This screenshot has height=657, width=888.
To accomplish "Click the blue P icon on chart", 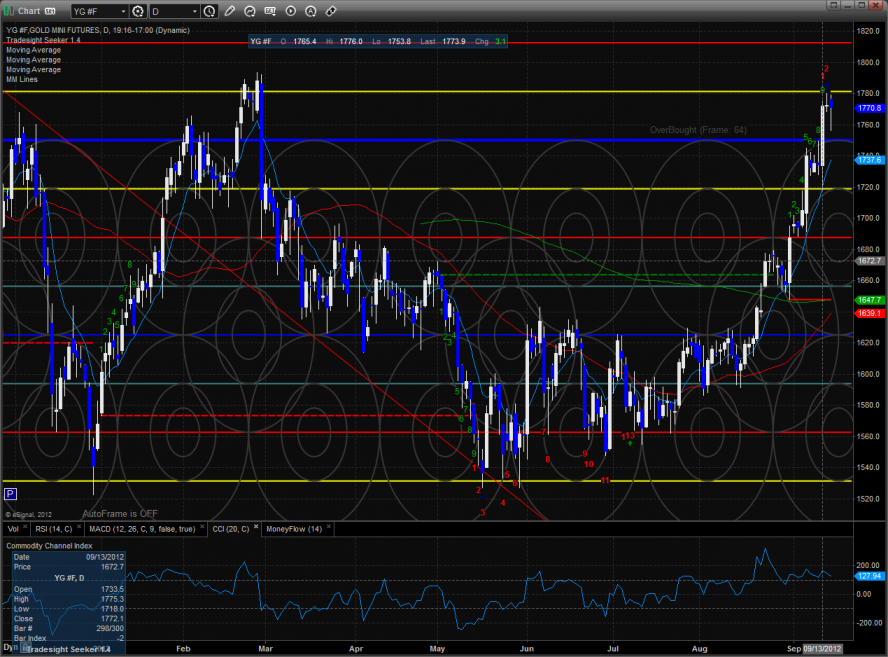I will (10, 493).
